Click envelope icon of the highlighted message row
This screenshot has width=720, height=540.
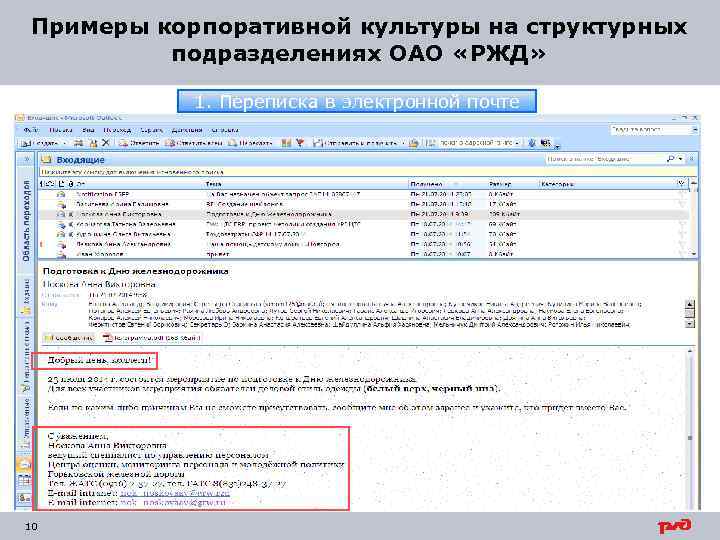pyautogui.click(x=61, y=214)
